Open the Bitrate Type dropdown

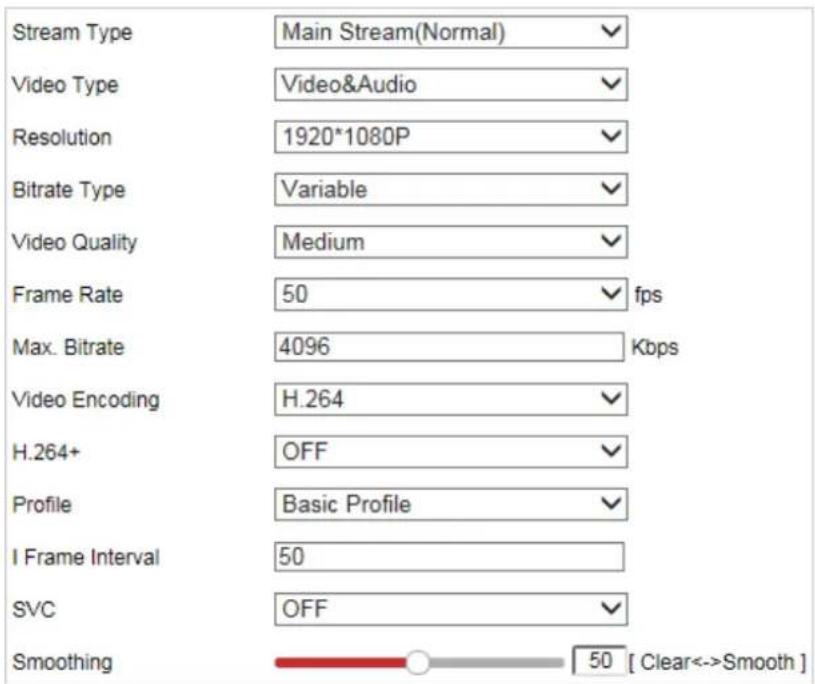pos(451,190)
